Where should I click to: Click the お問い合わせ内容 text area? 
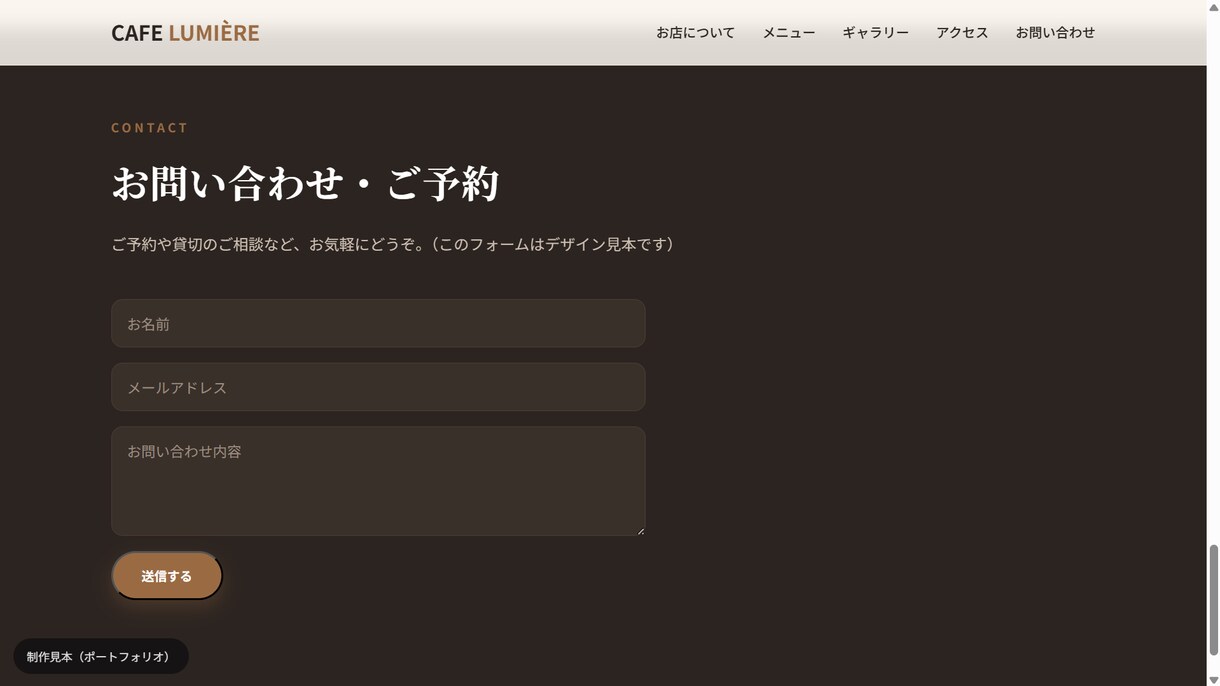tap(378, 481)
